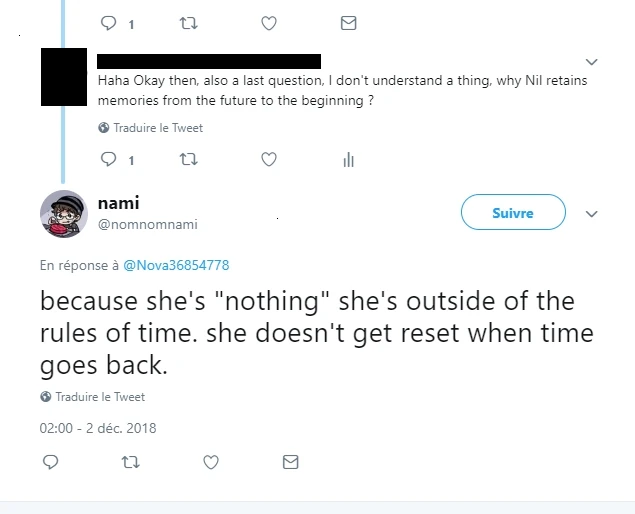Click the reply icon on the top tweet
Viewport: 635px width, 514px height.
point(110,22)
